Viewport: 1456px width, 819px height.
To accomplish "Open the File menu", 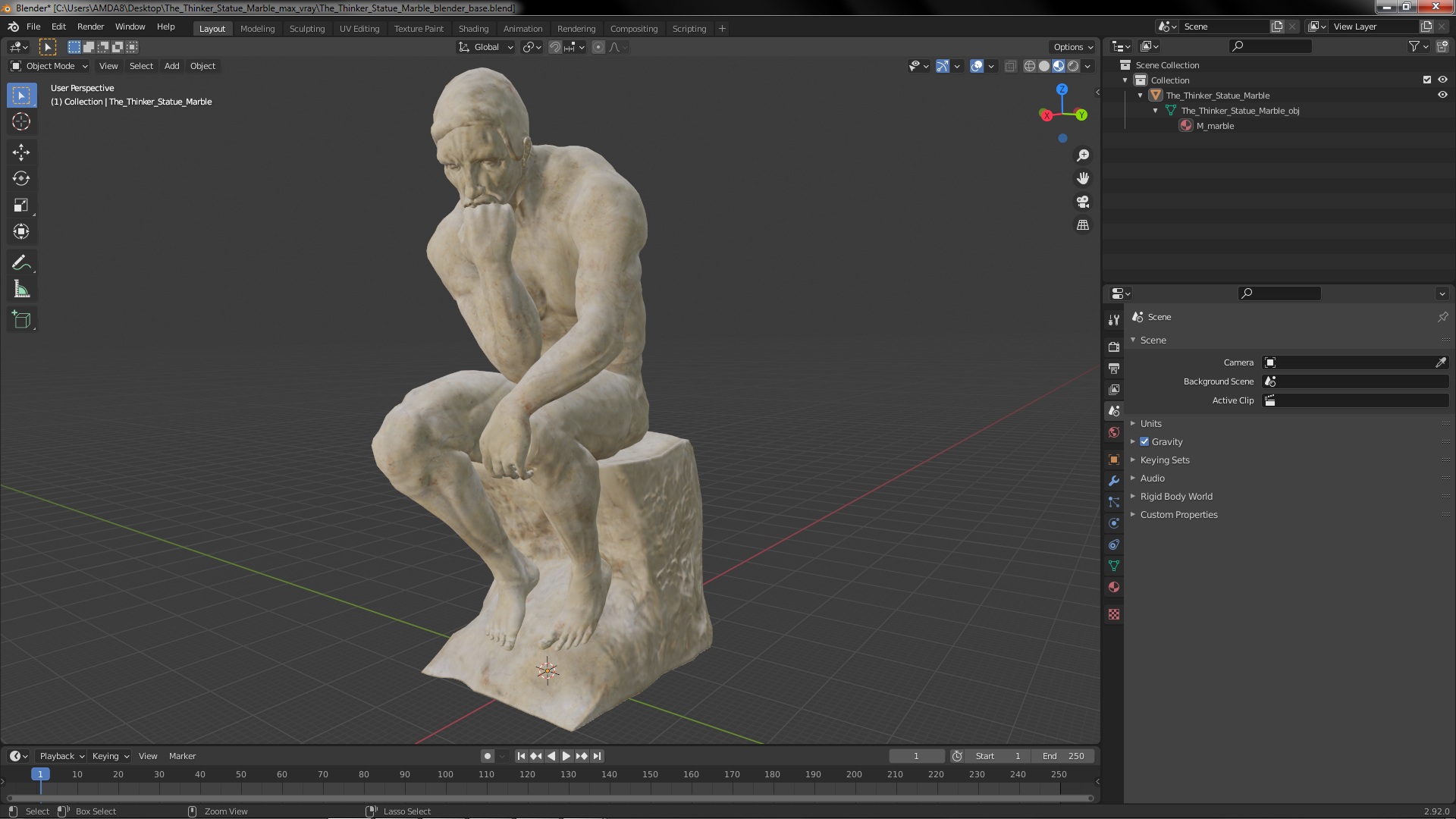I will pyautogui.click(x=33, y=27).
